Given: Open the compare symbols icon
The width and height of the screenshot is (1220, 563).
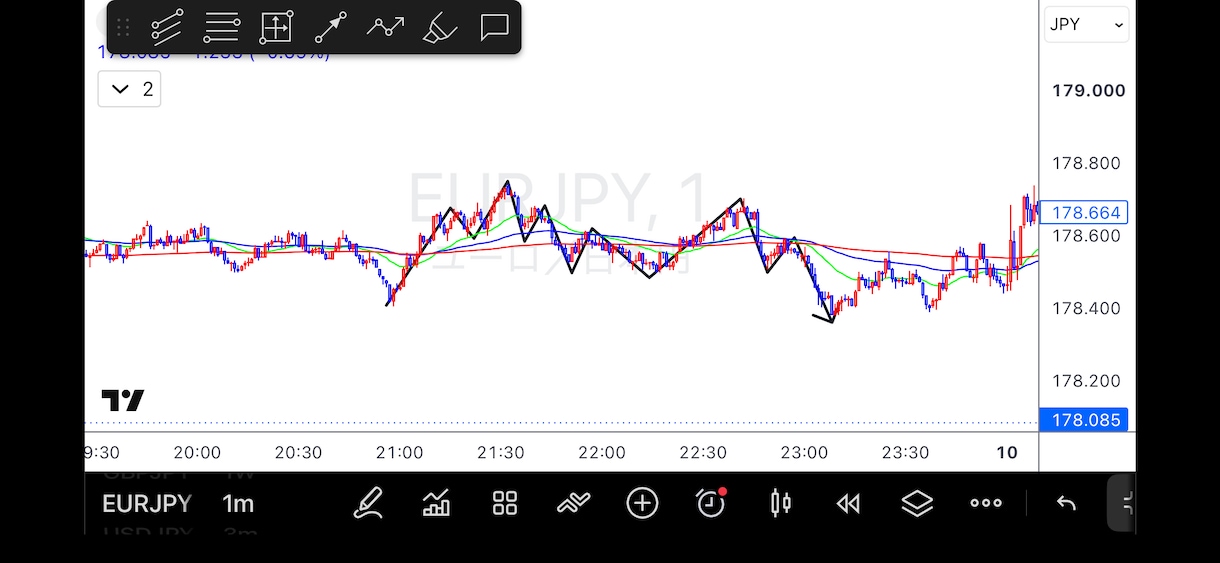Looking at the screenshot, I should pyautogui.click(x=573, y=503).
